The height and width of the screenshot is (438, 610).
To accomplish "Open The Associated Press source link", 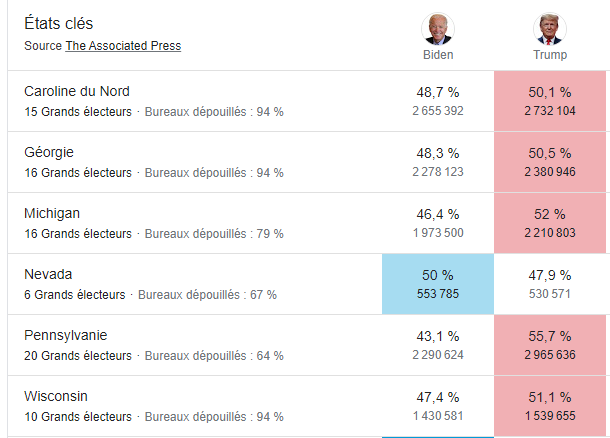I will pyautogui.click(x=123, y=46).
